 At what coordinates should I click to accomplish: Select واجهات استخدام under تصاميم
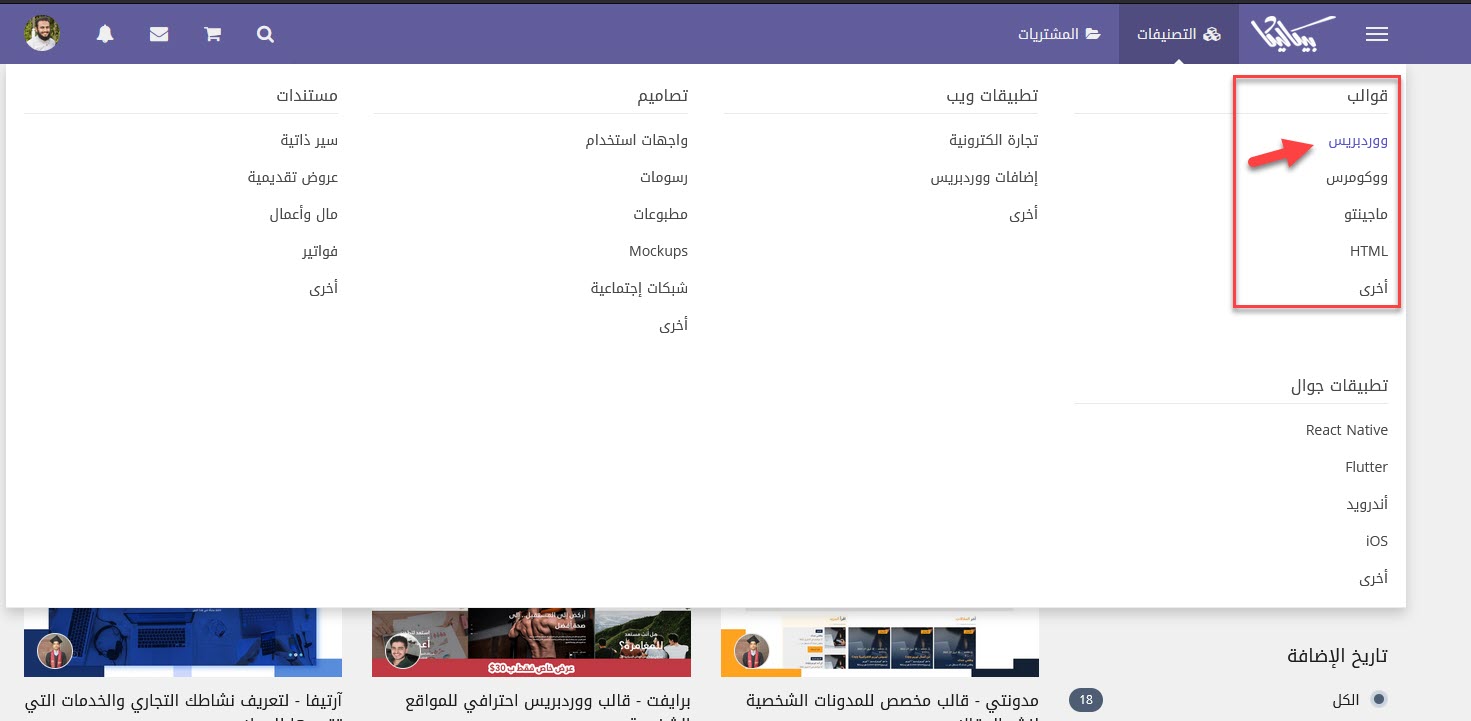pyautogui.click(x=637, y=141)
